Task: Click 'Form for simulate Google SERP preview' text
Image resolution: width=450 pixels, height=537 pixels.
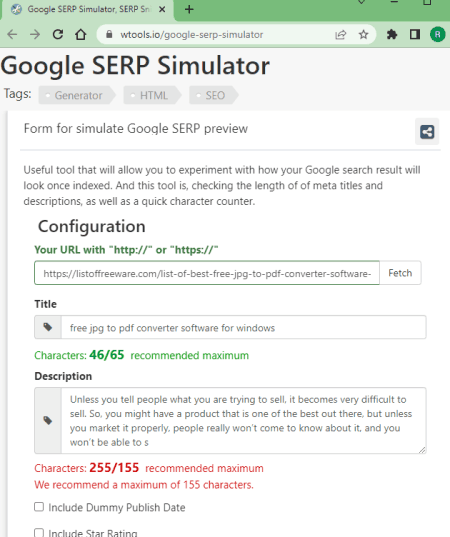Action: click(136, 129)
